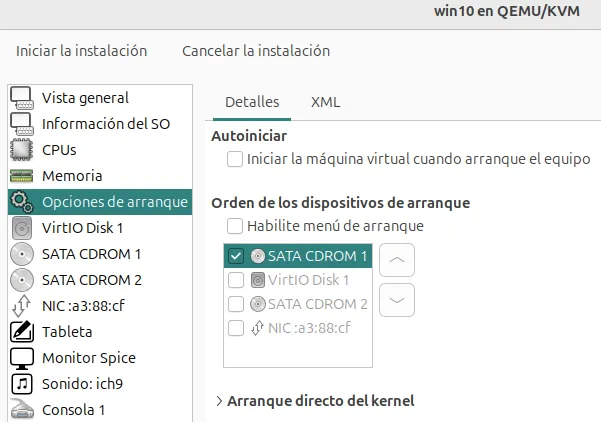Click the Vista general computer icon

click(x=22, y=98)
